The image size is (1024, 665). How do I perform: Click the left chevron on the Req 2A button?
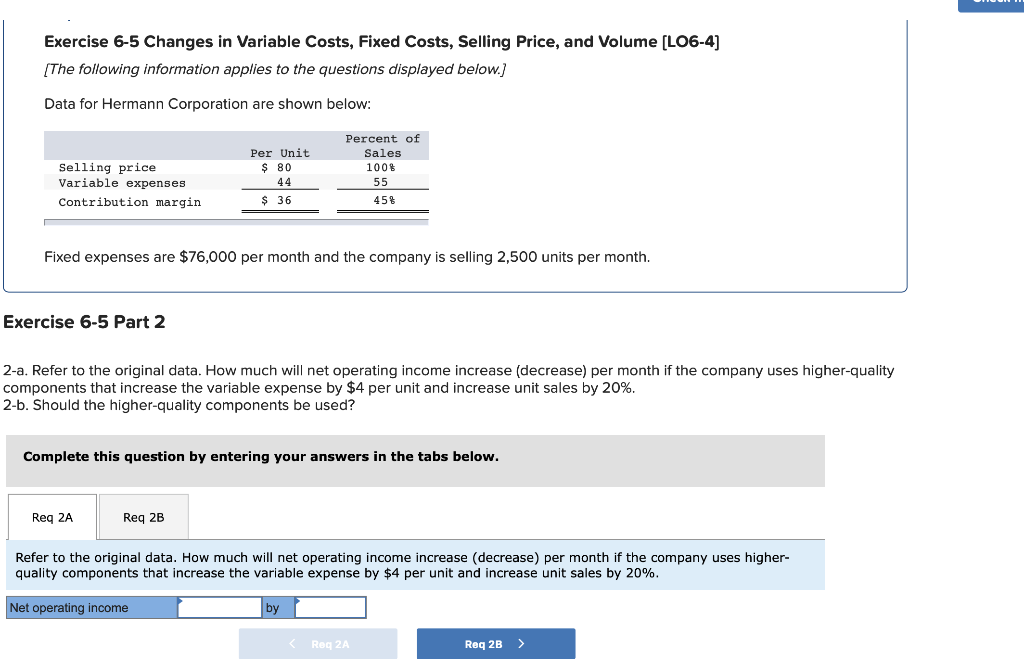point(291,643)
